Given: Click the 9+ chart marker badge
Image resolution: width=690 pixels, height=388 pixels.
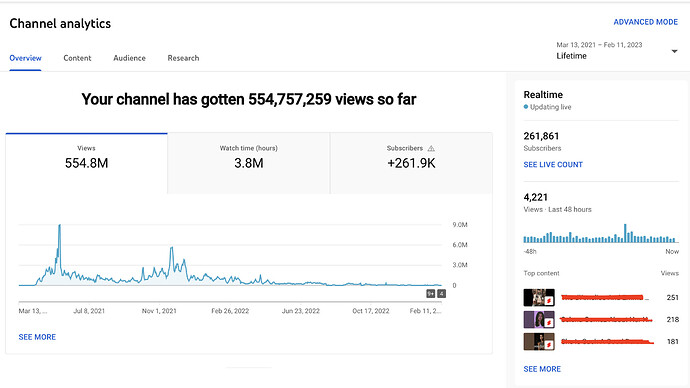Looking at the screenshot, I should click(431, 293).
